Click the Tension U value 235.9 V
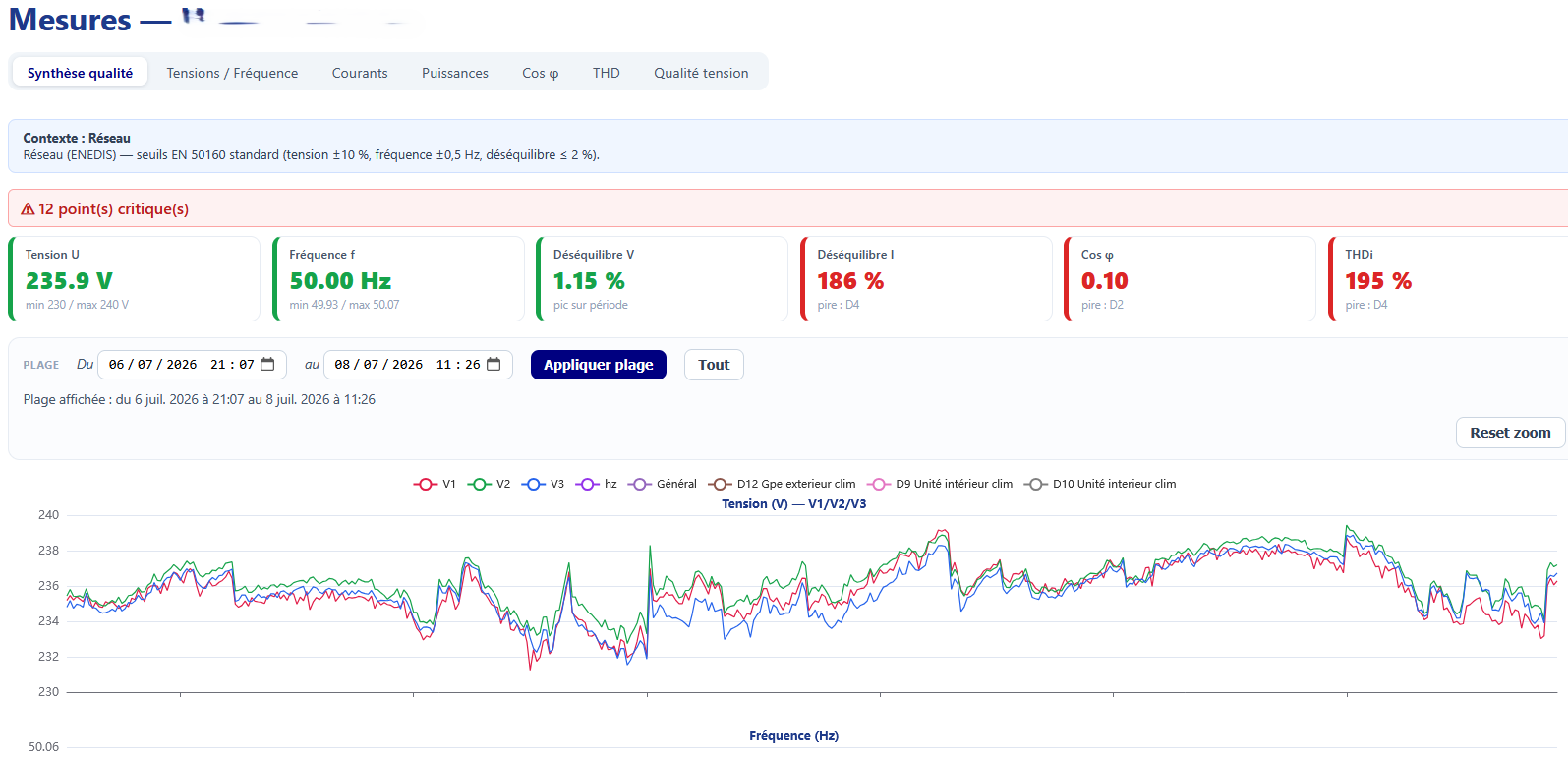1568x759 pixels. coord(69,281)
